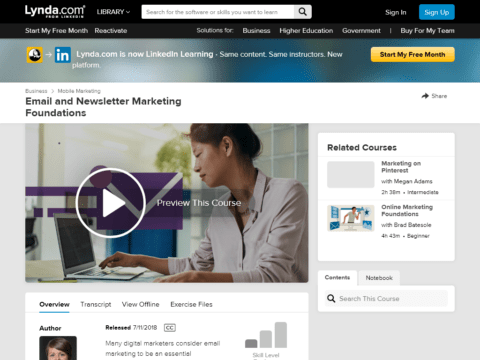The height and width of the screenshot is (360, 480).
Task: Click the course title heading
Action: [x=103, y=107]
